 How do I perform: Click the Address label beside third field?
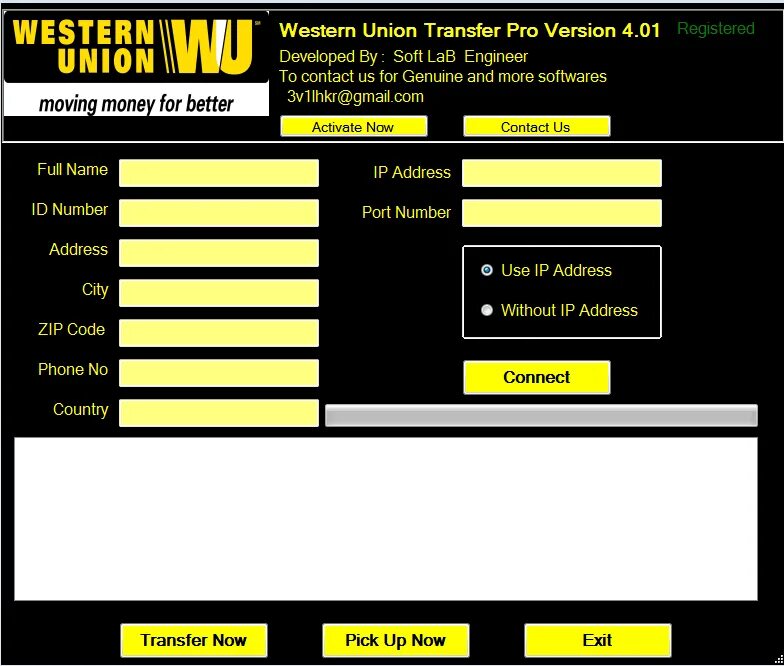pos(78,250)
